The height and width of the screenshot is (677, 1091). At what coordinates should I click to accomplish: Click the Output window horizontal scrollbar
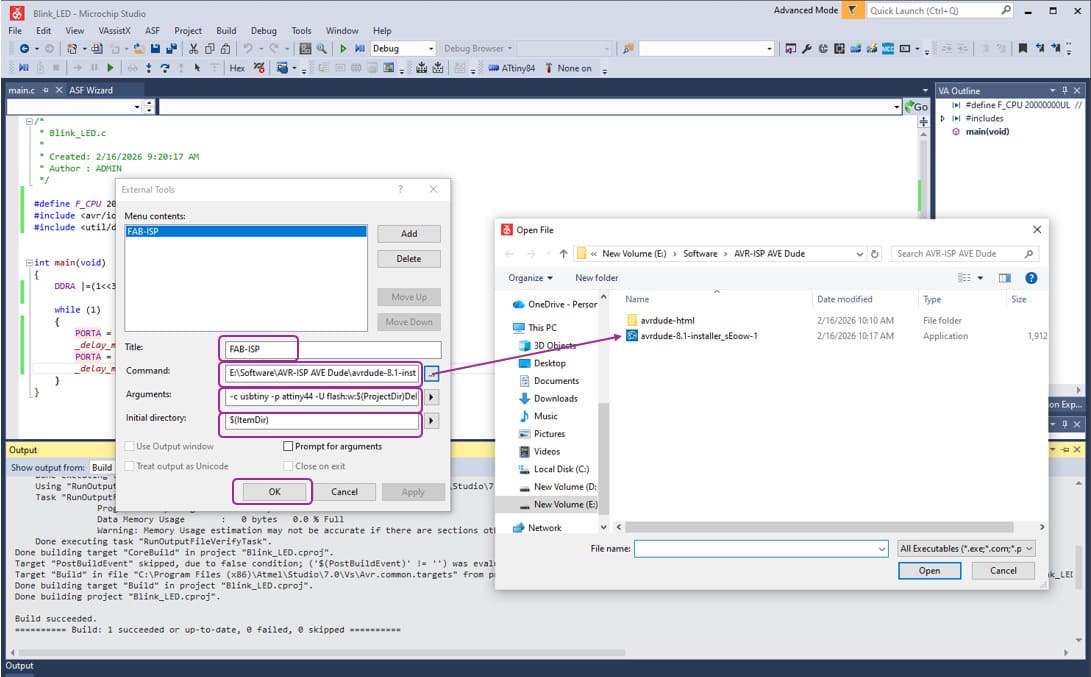(321, 653)
